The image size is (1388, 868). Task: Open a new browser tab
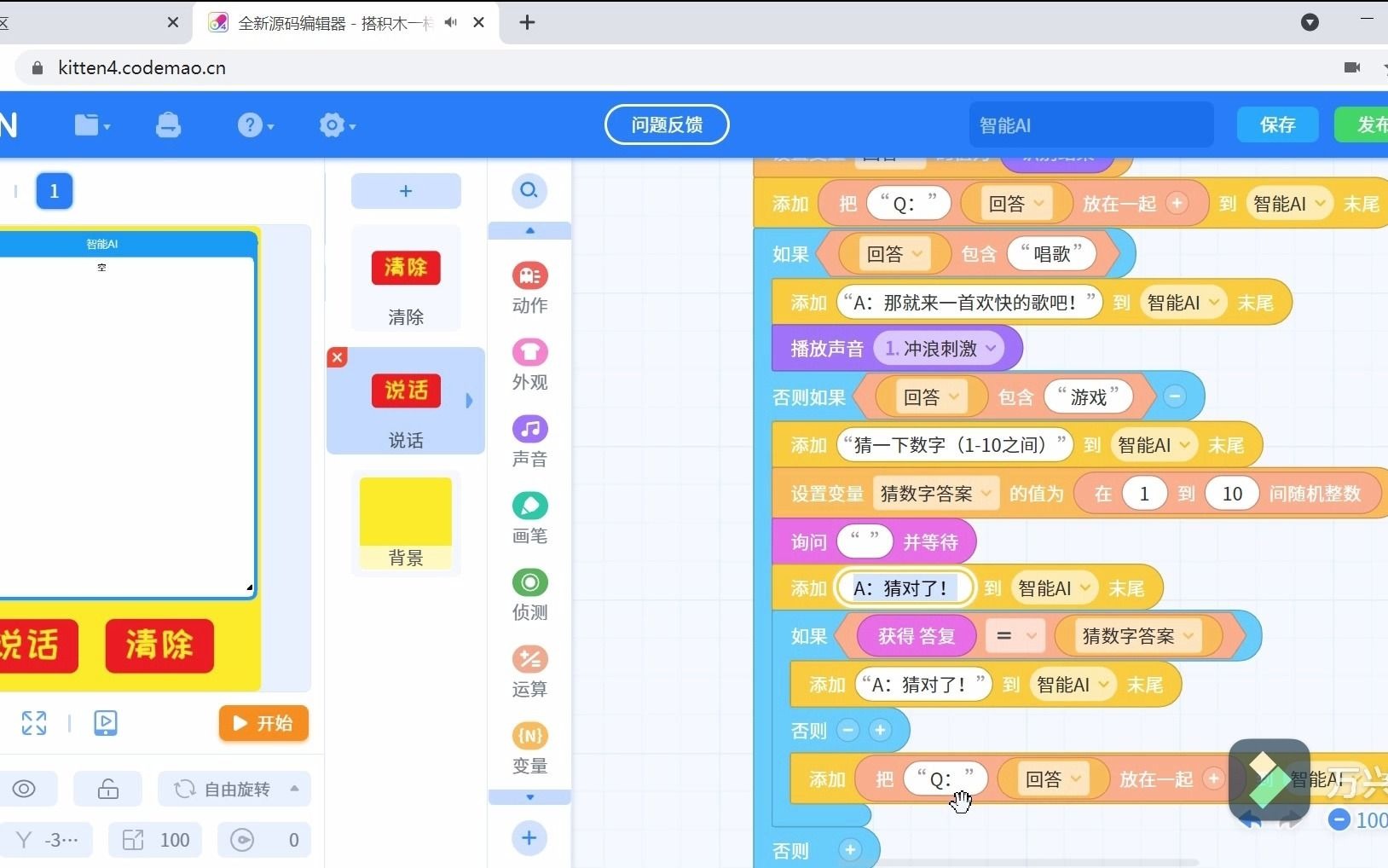point(527,22)
